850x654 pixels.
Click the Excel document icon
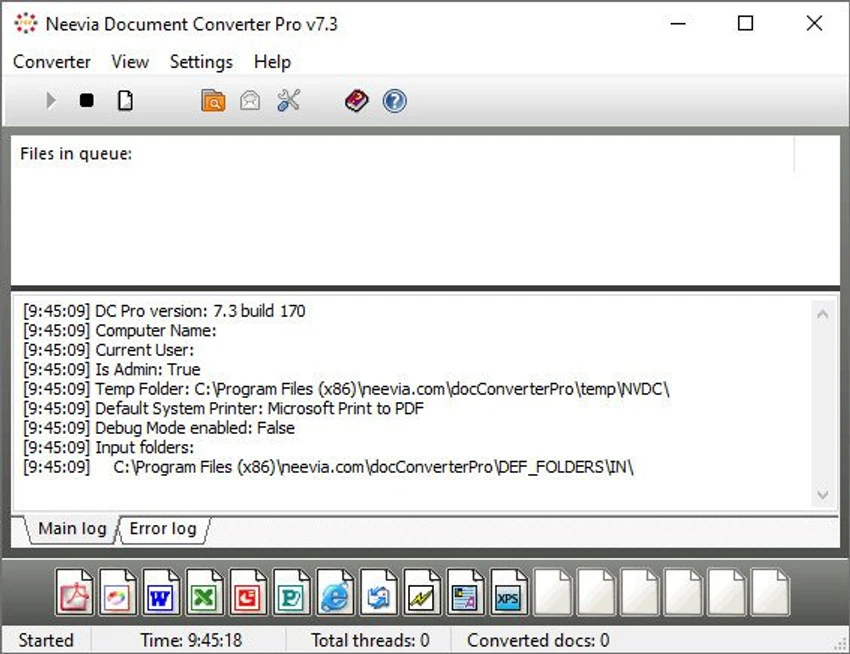[x=205, y=592]
